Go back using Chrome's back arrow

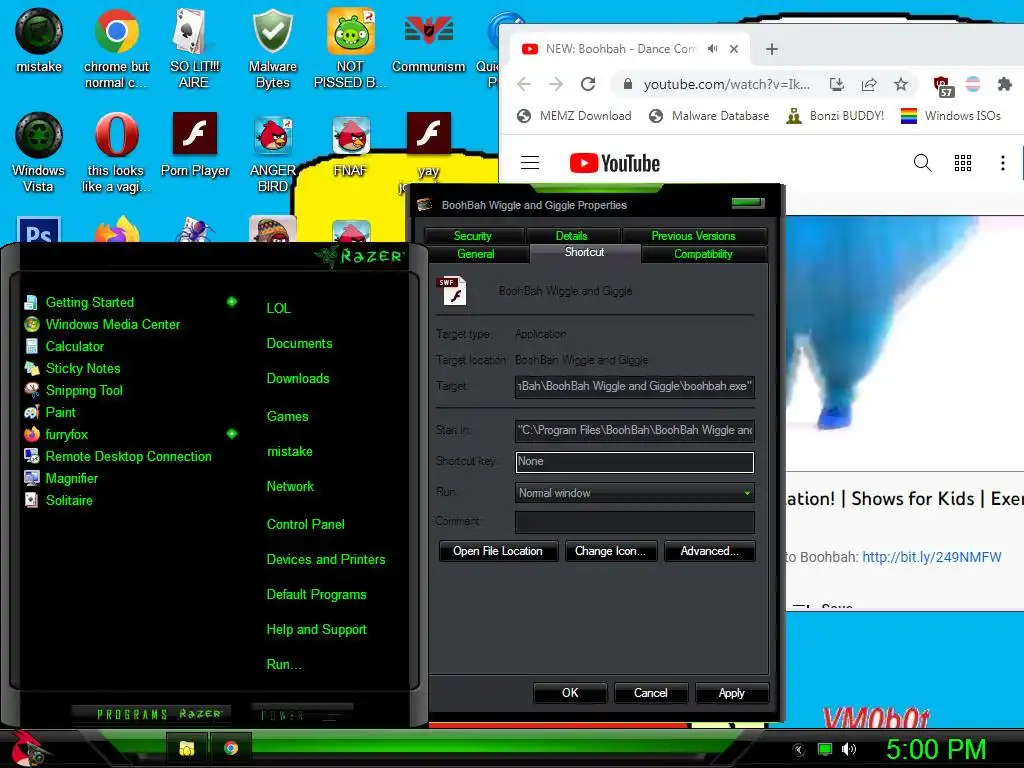[x=524, y=84]
